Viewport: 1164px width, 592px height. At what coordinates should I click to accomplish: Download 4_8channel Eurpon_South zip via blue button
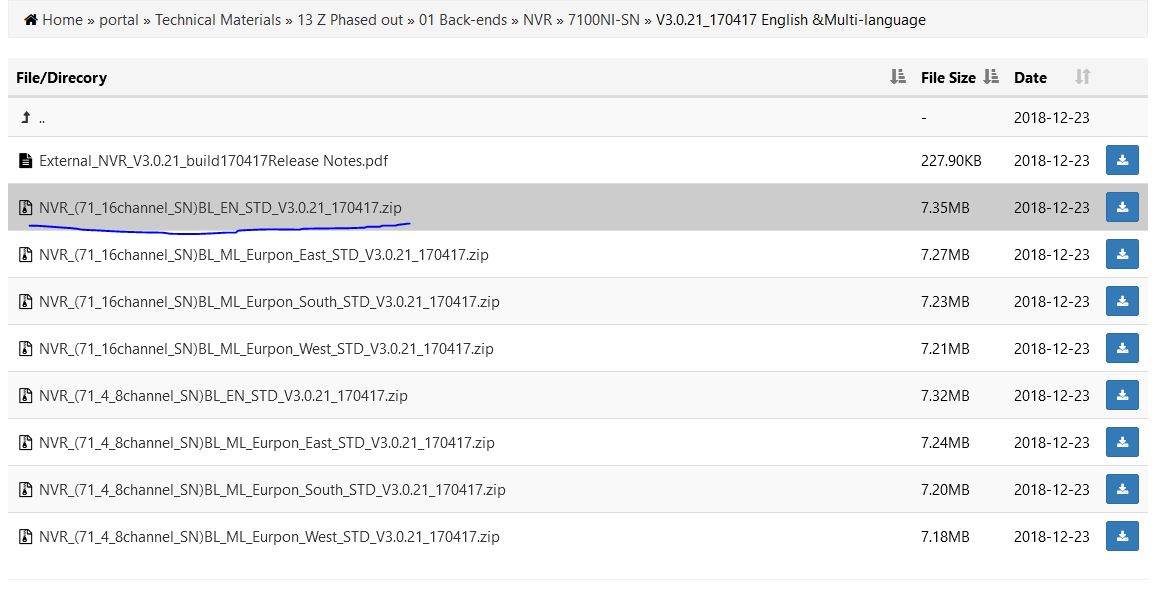(x=1122, y=489)
